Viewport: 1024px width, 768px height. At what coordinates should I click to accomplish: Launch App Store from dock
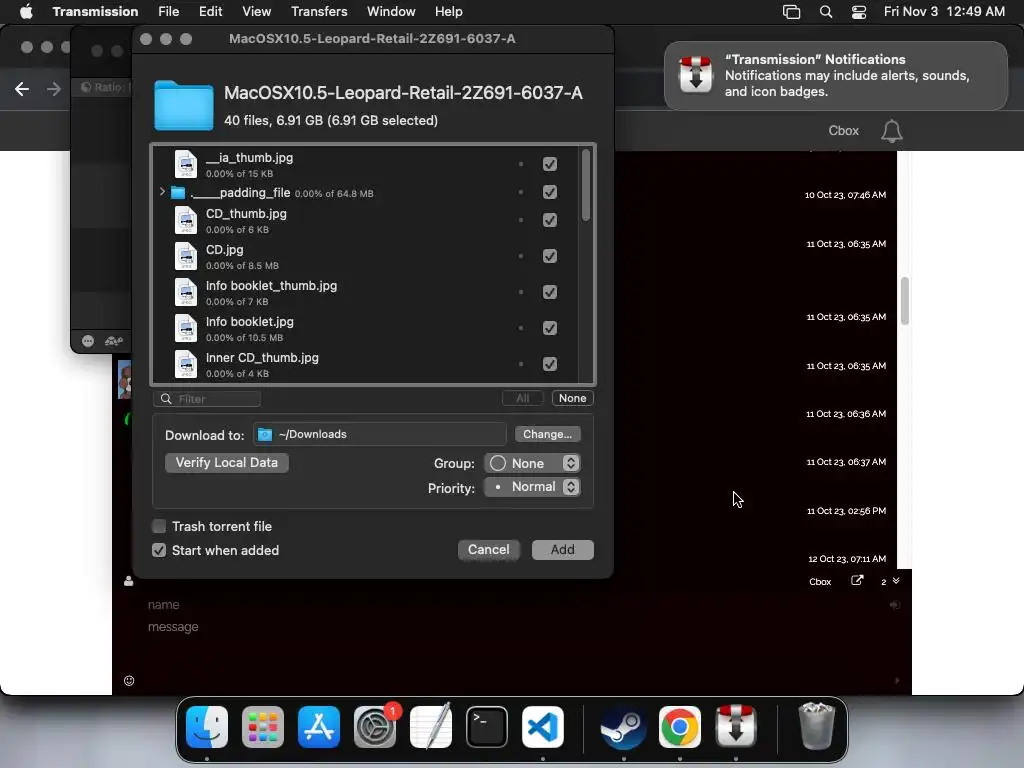[x=319, y=727]
